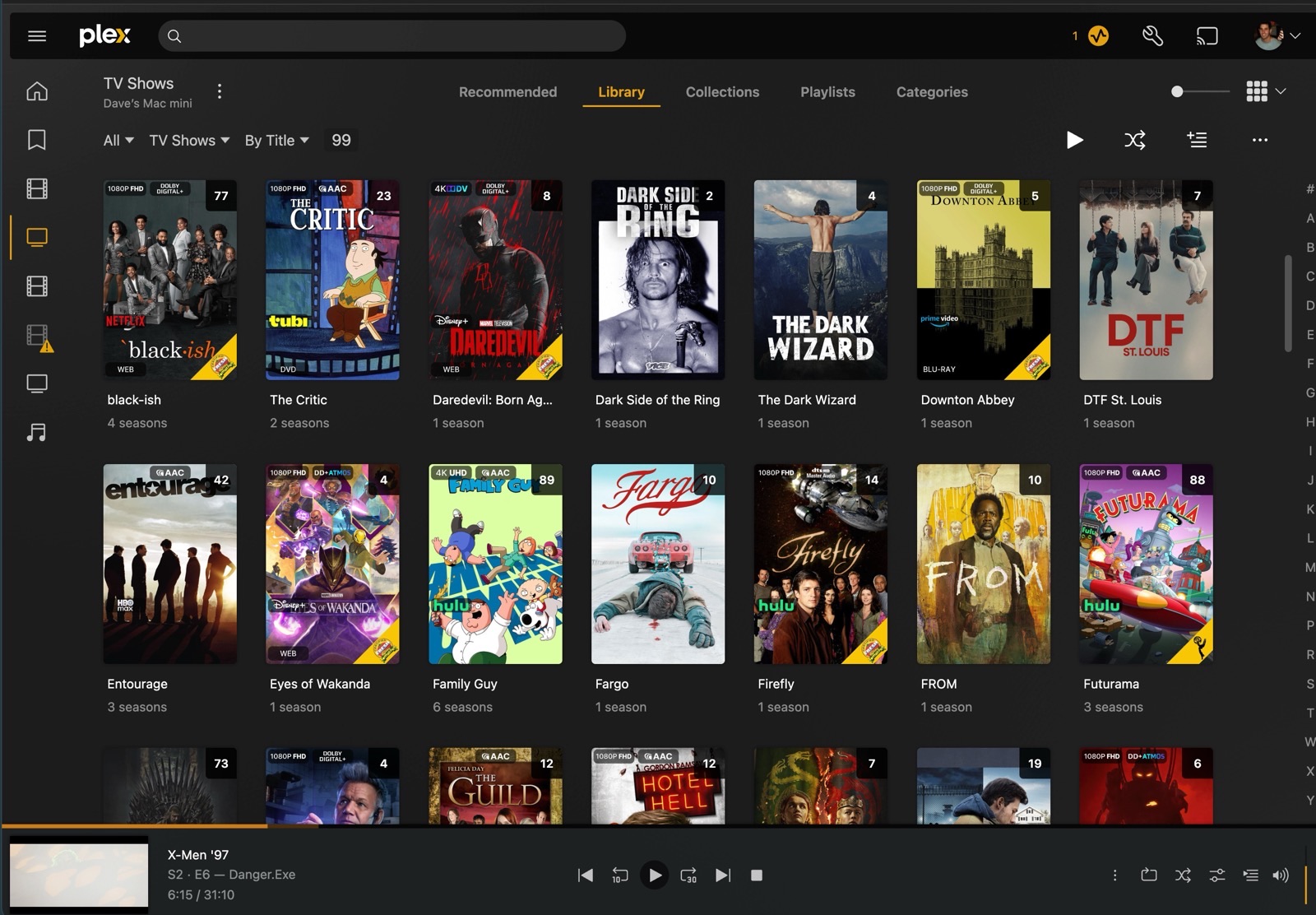
Task: Open the Futurama title link
Action: [x=1111, y=684]
